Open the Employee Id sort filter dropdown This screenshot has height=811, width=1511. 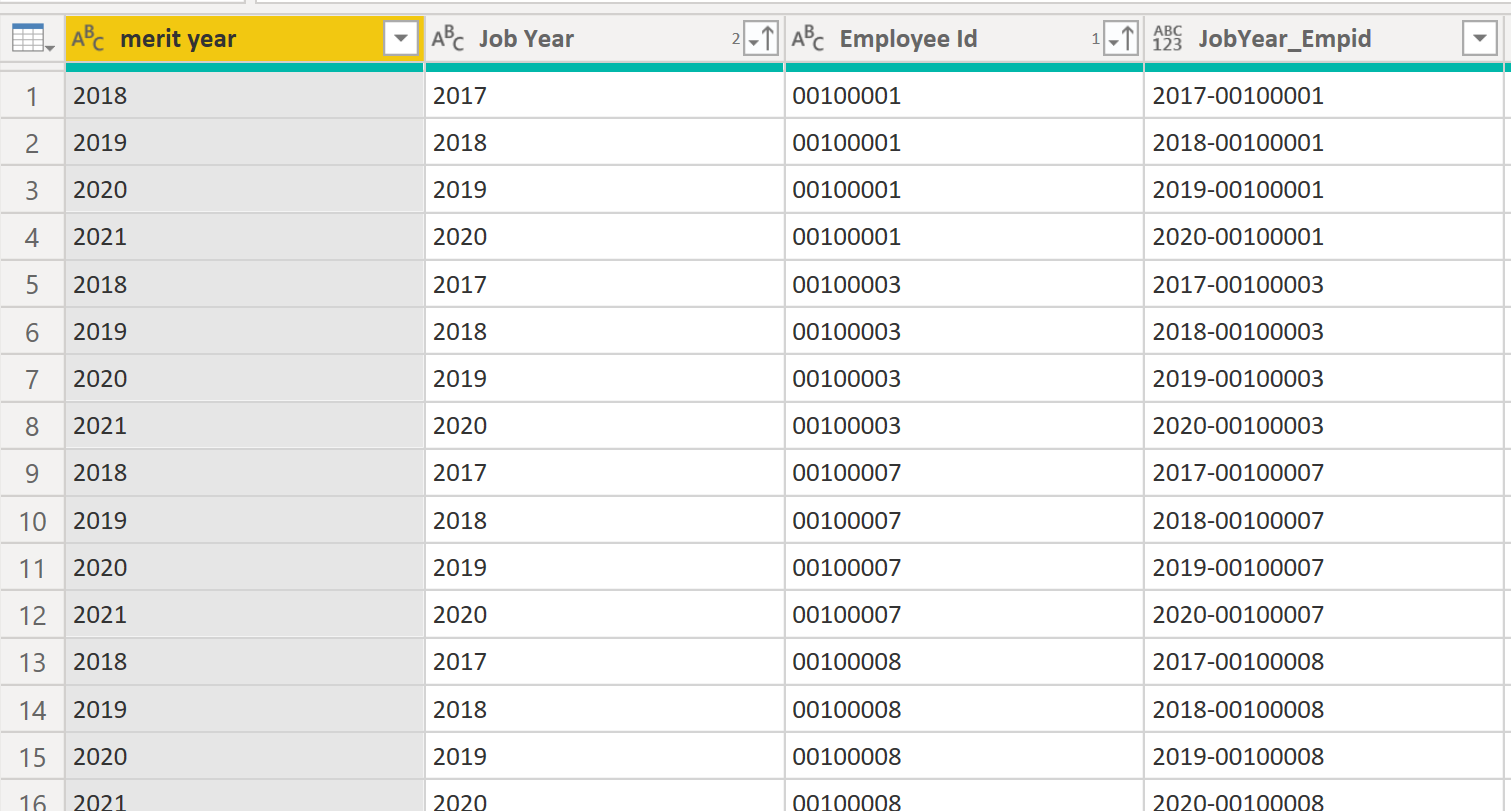[1121, 40]
